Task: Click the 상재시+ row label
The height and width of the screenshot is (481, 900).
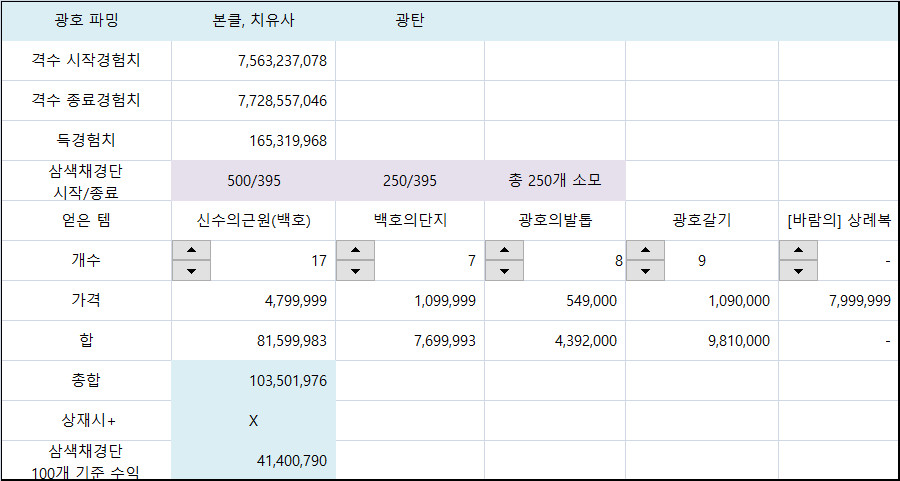Action: (86, 420)
